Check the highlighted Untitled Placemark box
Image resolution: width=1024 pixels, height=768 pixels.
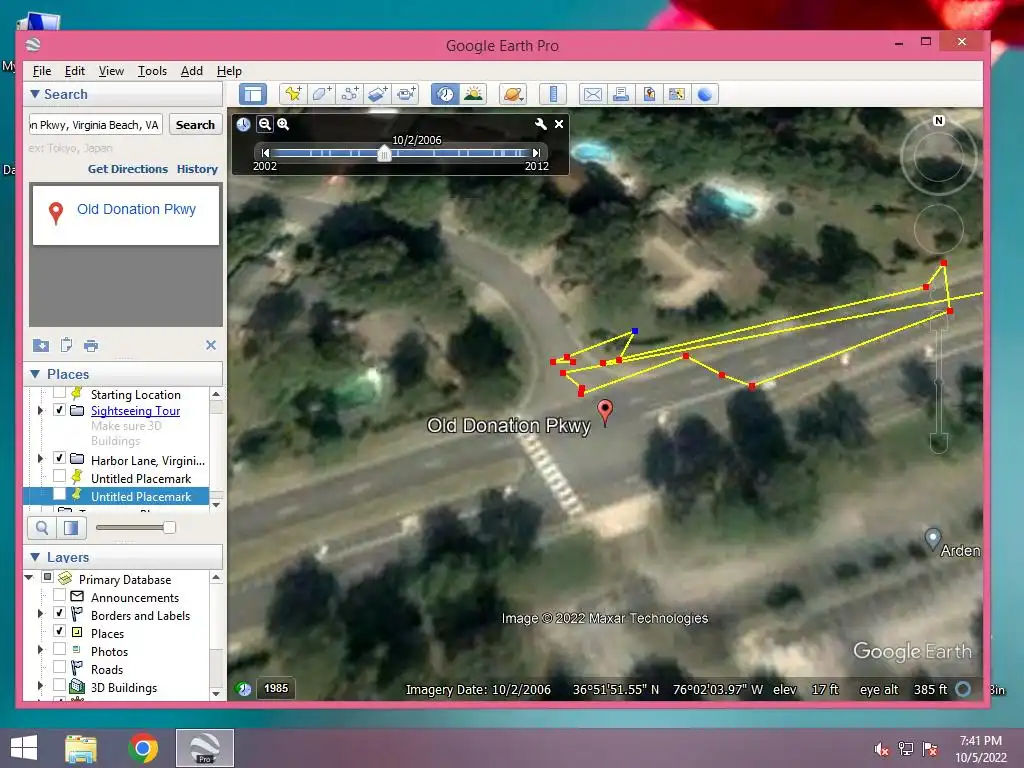pos(59,494)
